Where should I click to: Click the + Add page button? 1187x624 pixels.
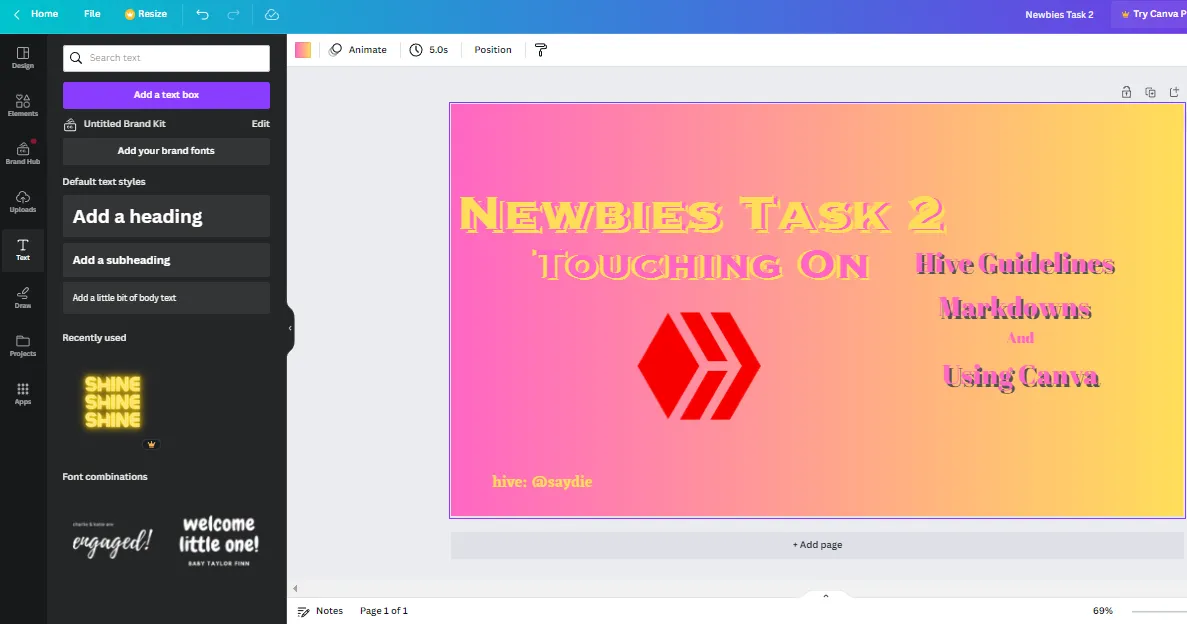tap(818, 545)
